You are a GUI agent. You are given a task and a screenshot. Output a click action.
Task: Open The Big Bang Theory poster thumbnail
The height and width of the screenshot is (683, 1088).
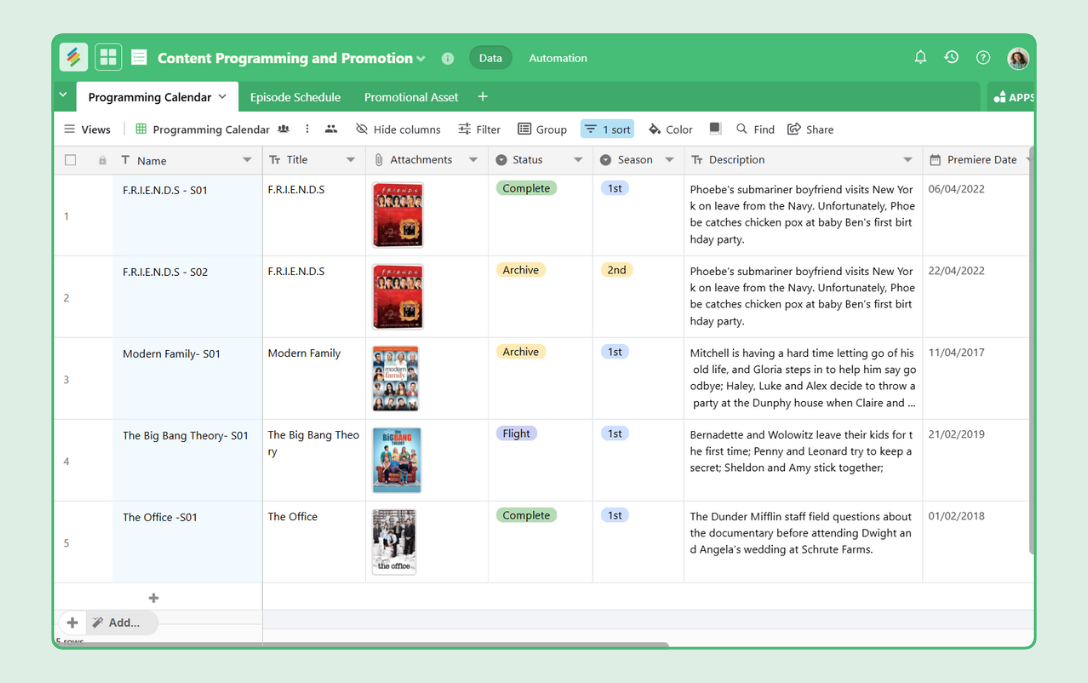[397, 460]
